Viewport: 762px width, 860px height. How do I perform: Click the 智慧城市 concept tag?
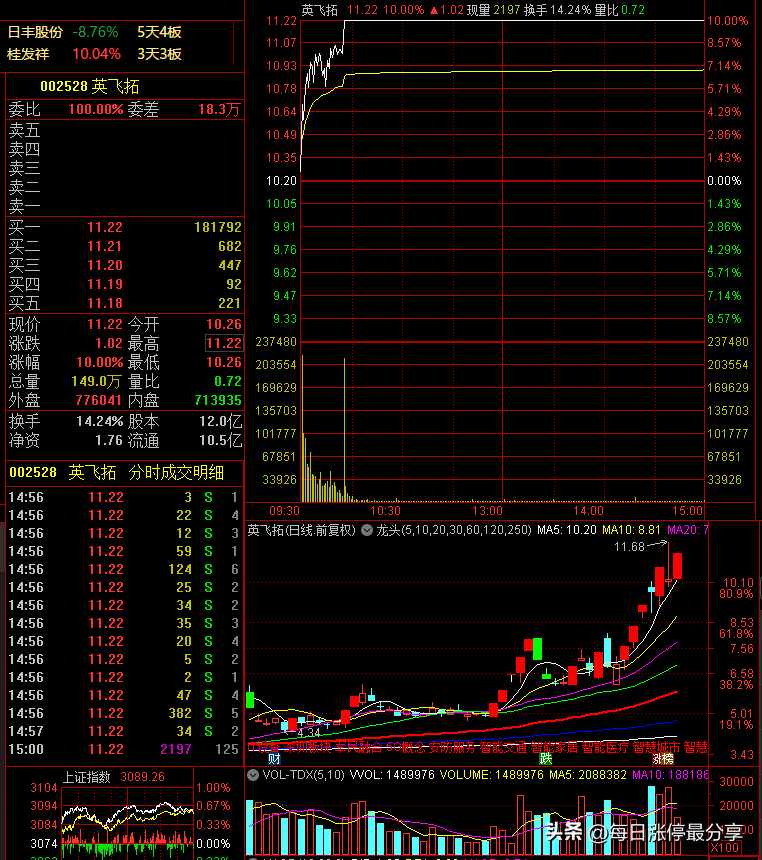[656, 747]
